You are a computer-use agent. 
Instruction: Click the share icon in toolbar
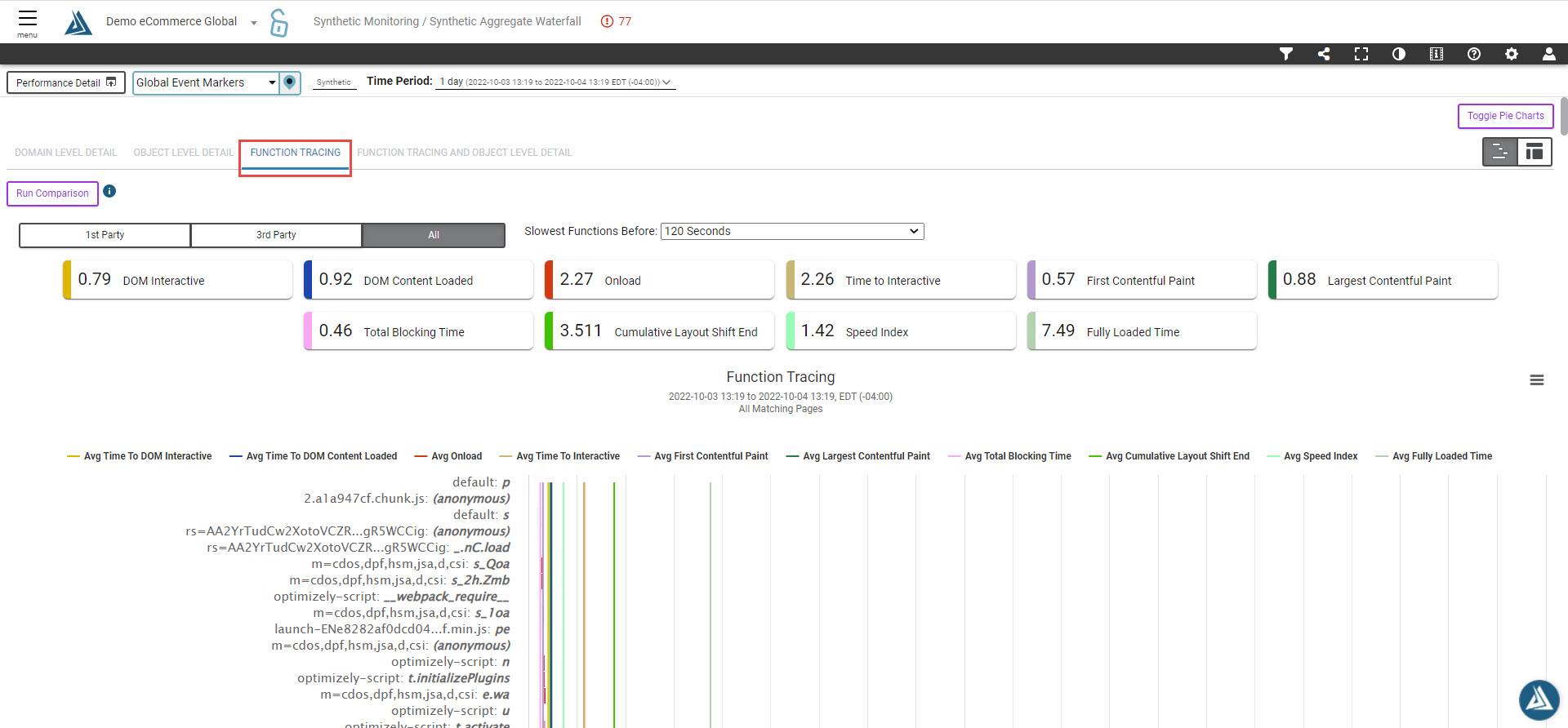[x=1324, y=54]
